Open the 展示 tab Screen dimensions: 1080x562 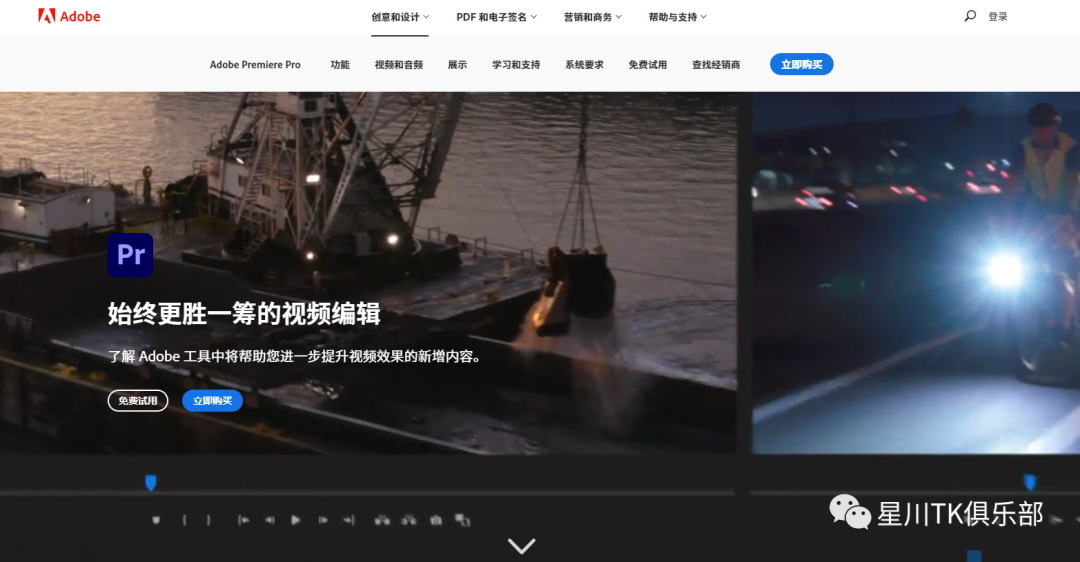457,65
